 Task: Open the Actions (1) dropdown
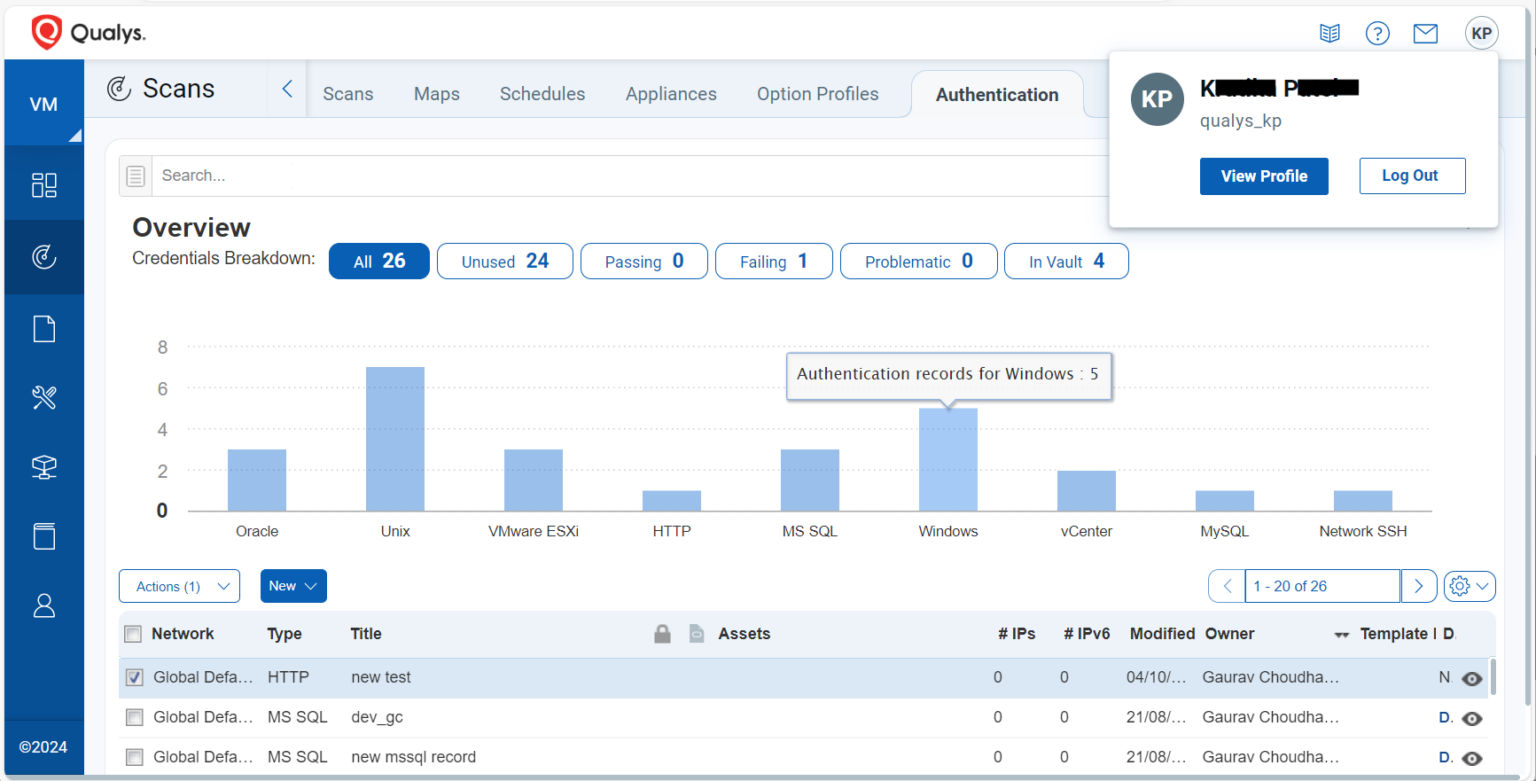pyautogui.click(x=179, y=586)
